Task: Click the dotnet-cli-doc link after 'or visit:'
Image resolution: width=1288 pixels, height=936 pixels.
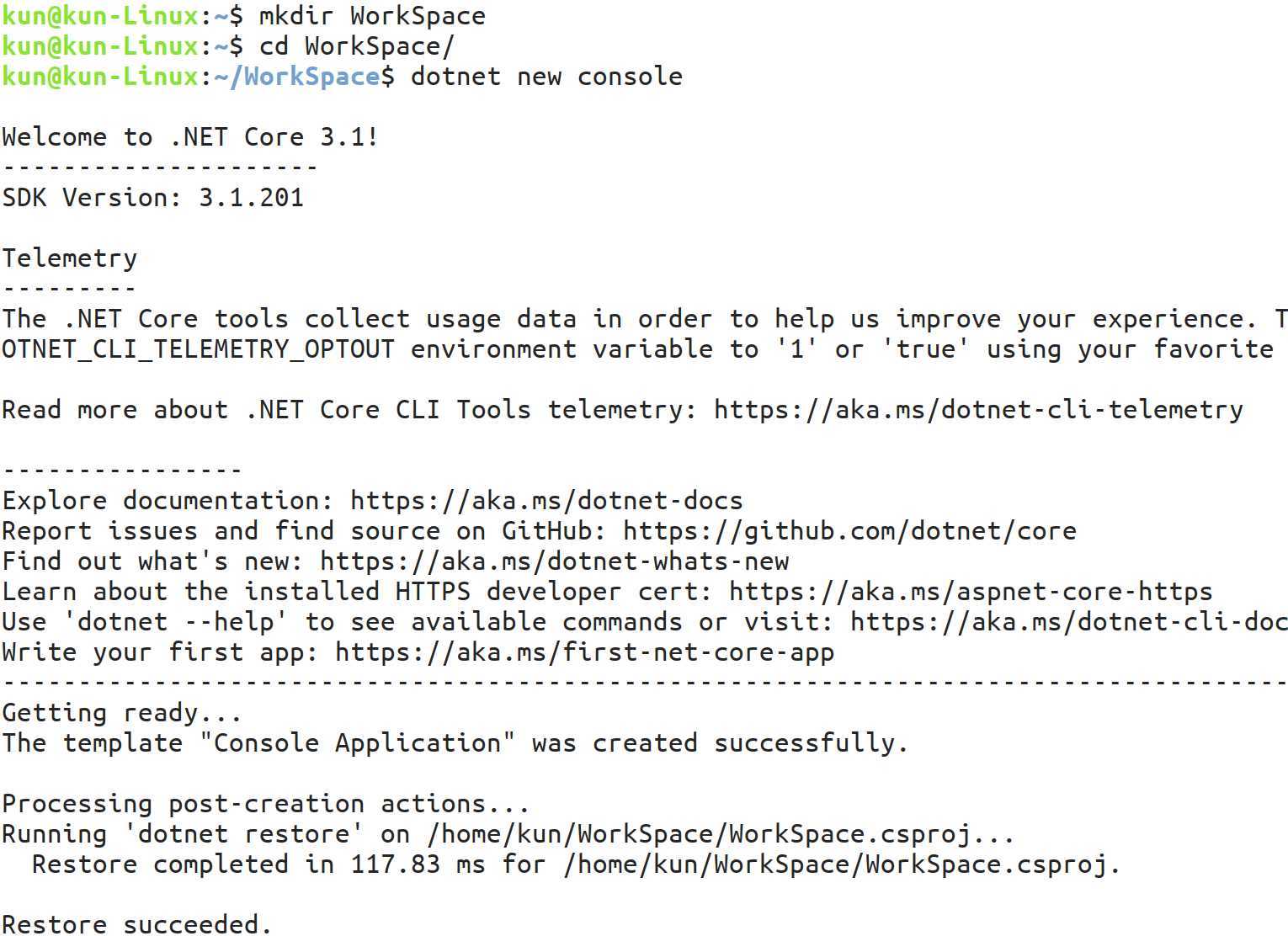Action: pyautogui.click(x=1068, y=622)
